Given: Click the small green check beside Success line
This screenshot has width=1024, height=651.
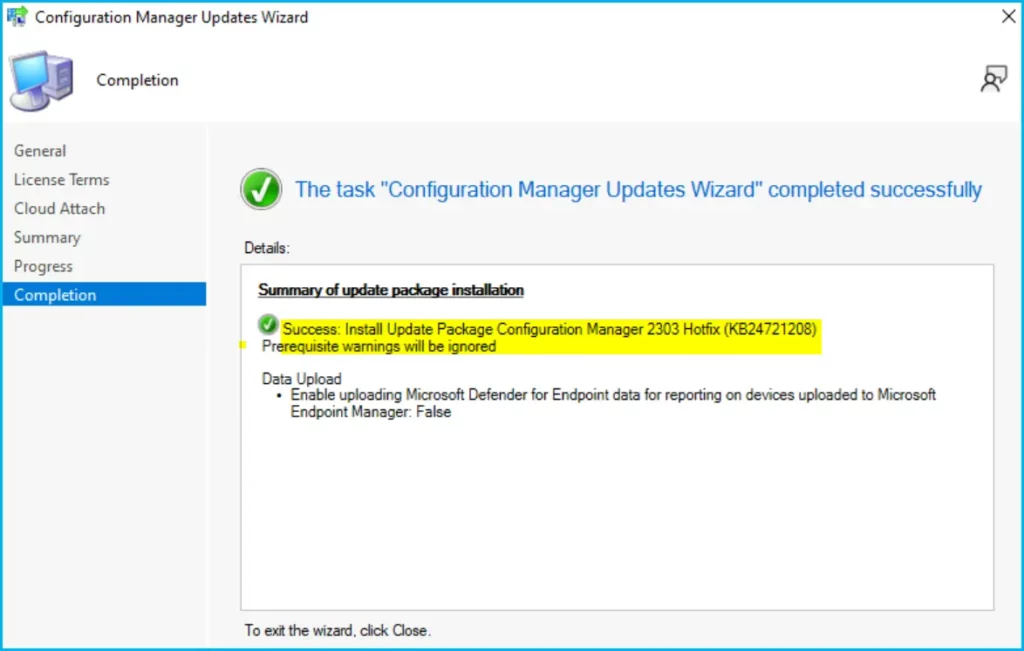Looking at the screenshot, I should [x=268, y=325].
